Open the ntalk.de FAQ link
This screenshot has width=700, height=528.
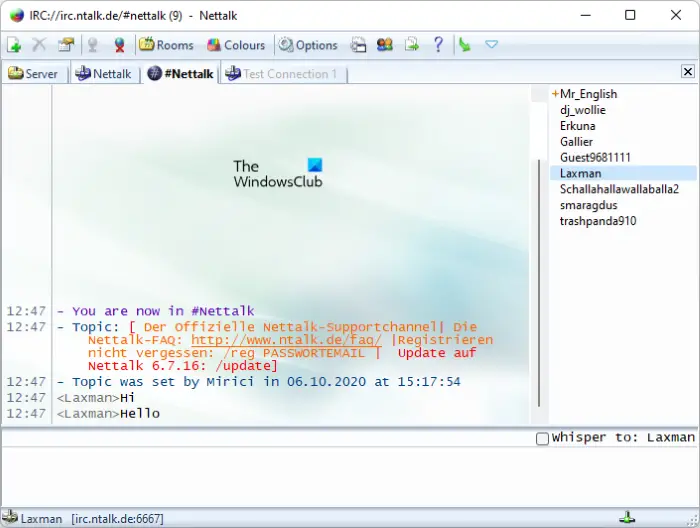(x=286, y=340)
